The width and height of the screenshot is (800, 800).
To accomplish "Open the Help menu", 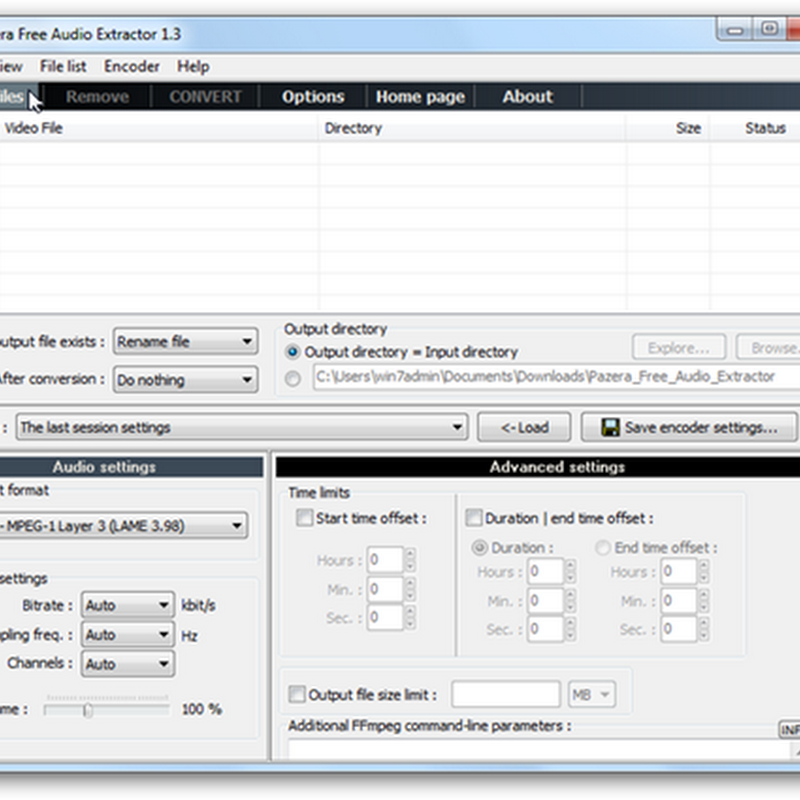I will click(193, 66).
